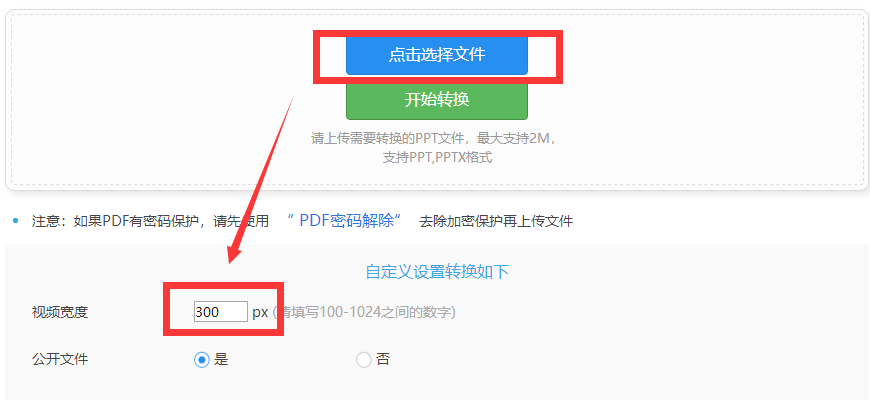Click the blue 点击选择文件 button
Viewport: 870px width, 406px height.
click(x=437, y=54)
